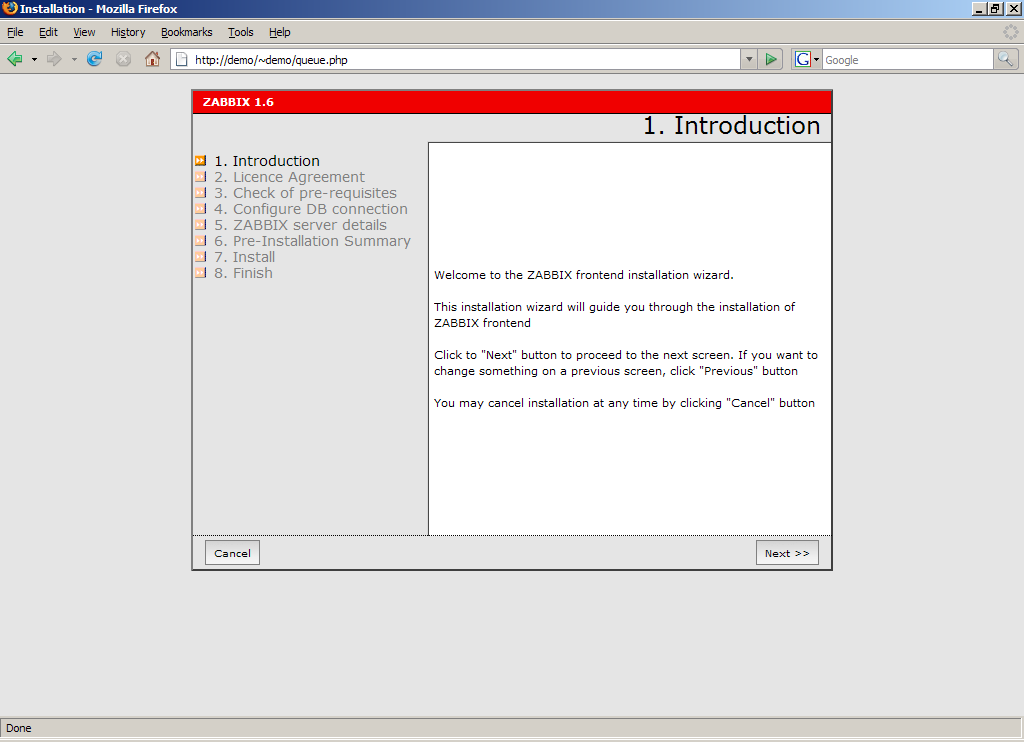Select the 4. Configure DB connection text
This screenshot has height=742, width=1024.
311,209
